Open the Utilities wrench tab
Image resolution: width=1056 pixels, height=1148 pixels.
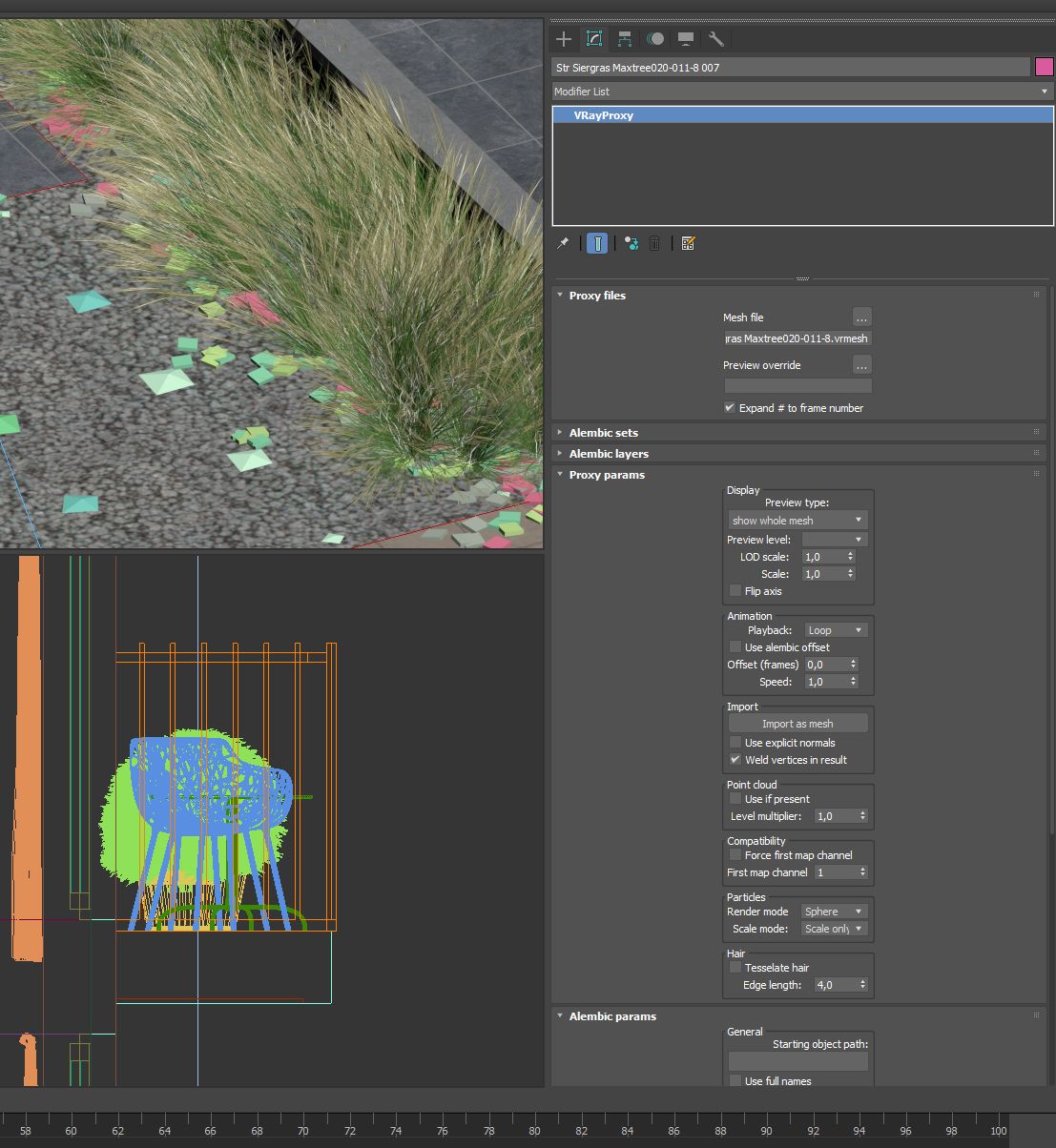[x=716, y=39]
